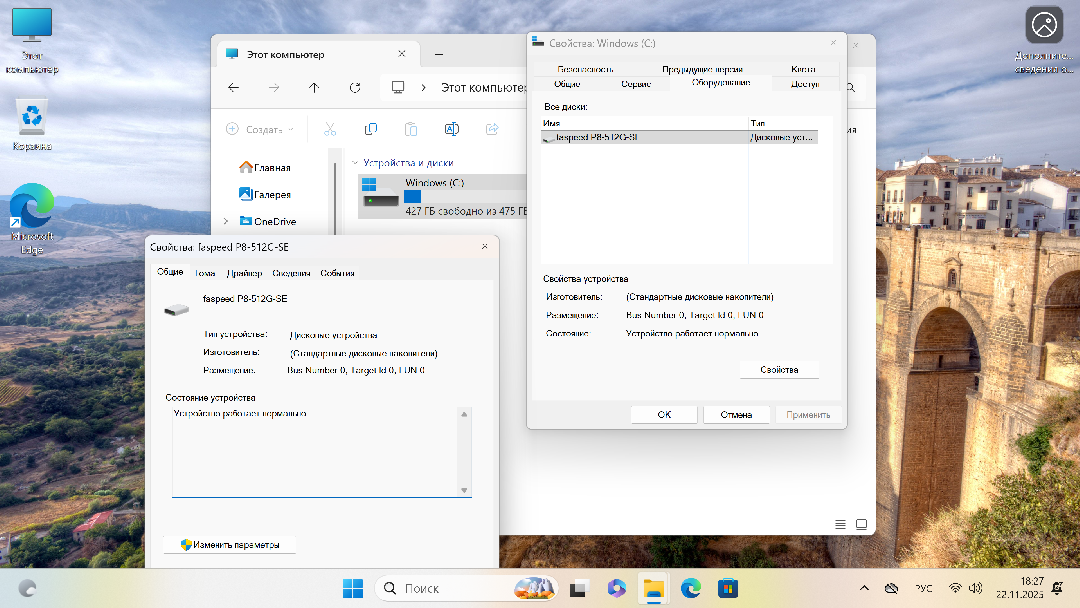Show hidden system tray icons chevron
The width and height of the screenshot is (1080, 608).
coord(864,588)
